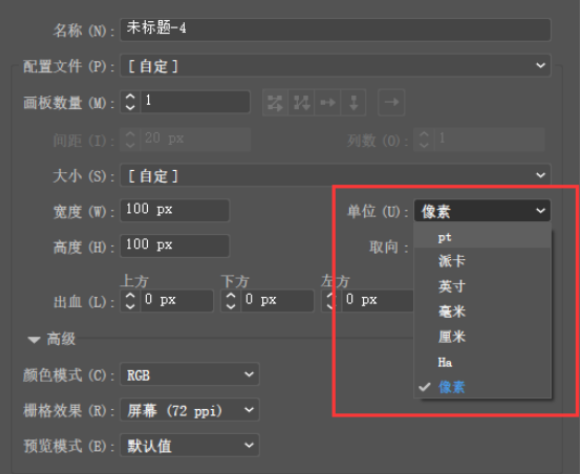Click the right-to-left layout arrow icon
The width and height of the screenshot is (580, 474).
[391, 102]
